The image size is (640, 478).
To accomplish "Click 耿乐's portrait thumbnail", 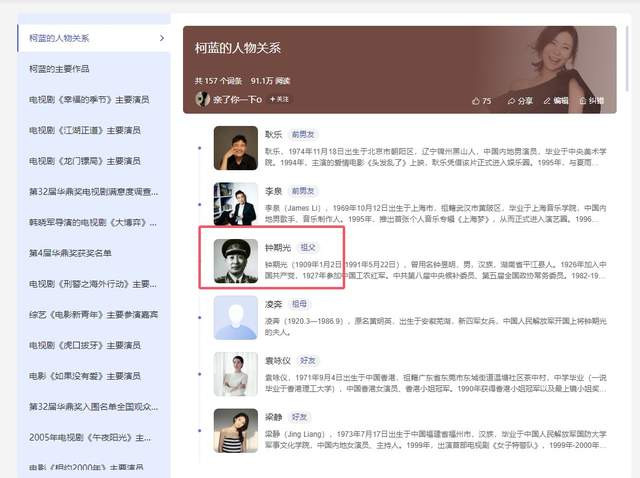I will (236, 148).
